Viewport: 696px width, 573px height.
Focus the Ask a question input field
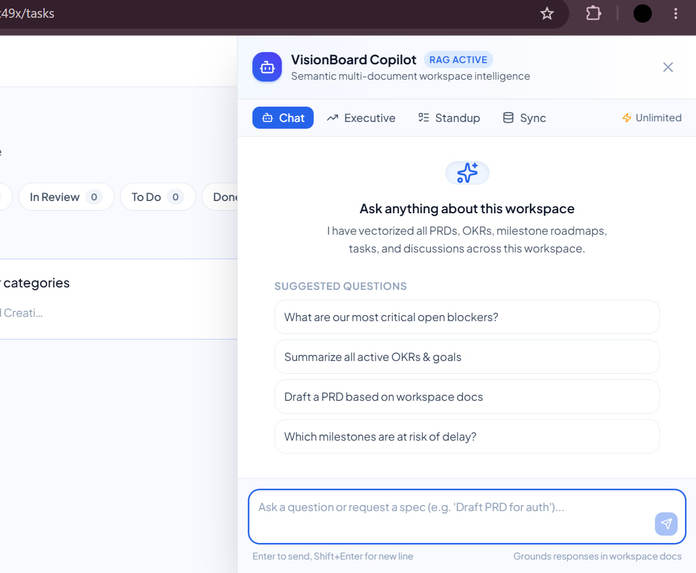click(x=467, y=517)
